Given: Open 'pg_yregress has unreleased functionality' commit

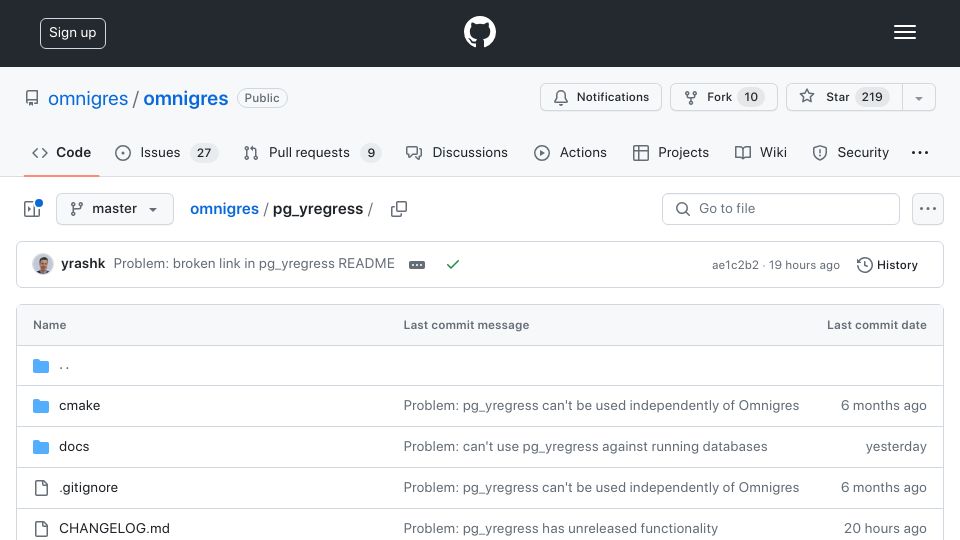Looking at the screenshot, I should 561,528.
